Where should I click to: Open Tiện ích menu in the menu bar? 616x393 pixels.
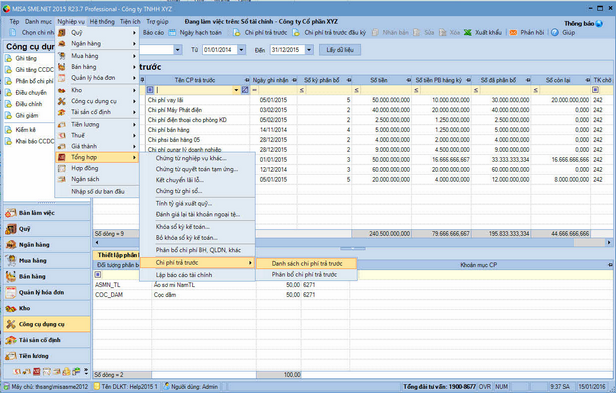pyautogui.click(x=130, y=22)
